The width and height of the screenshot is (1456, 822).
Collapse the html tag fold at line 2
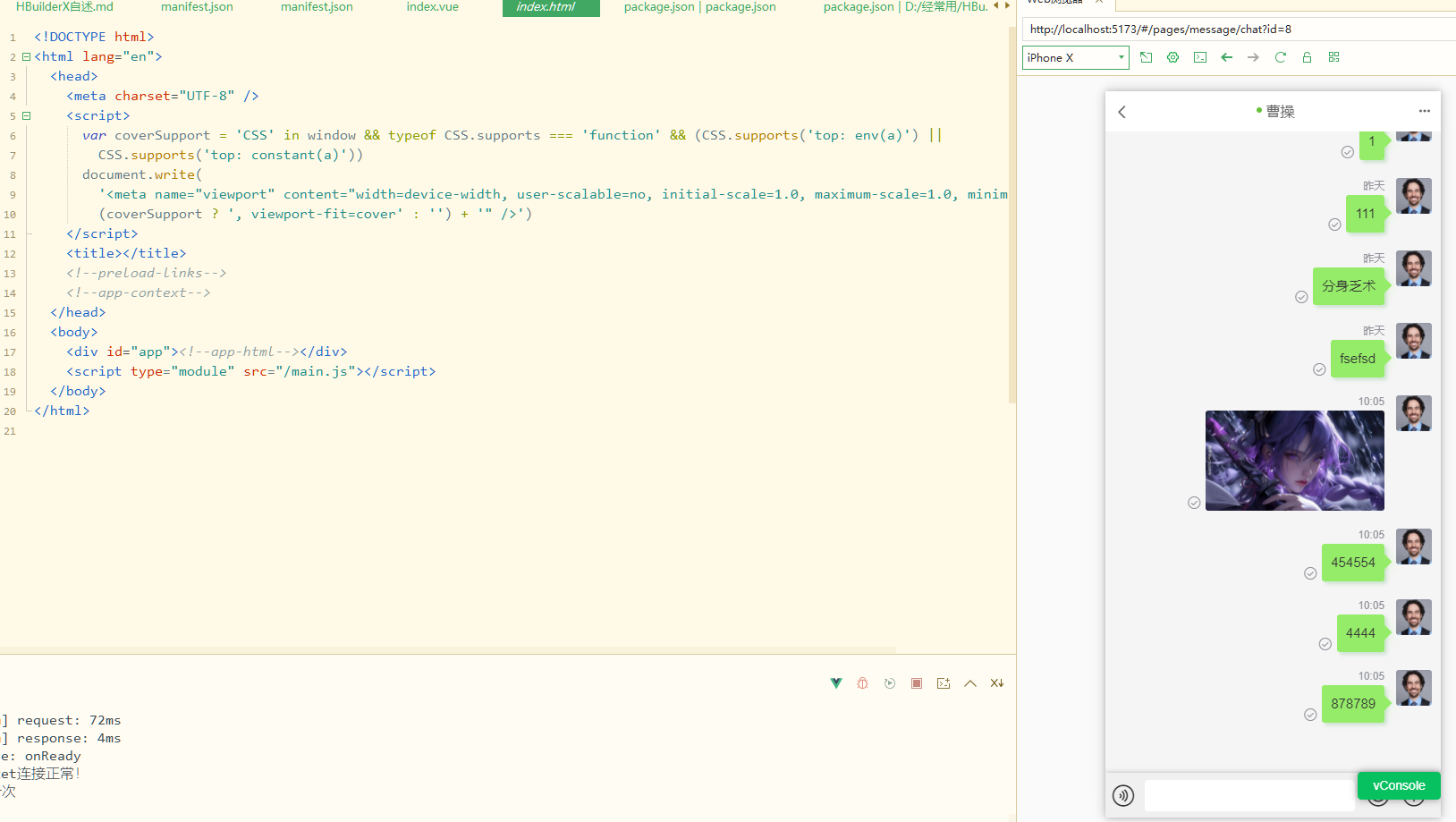(x=26, y=56)
